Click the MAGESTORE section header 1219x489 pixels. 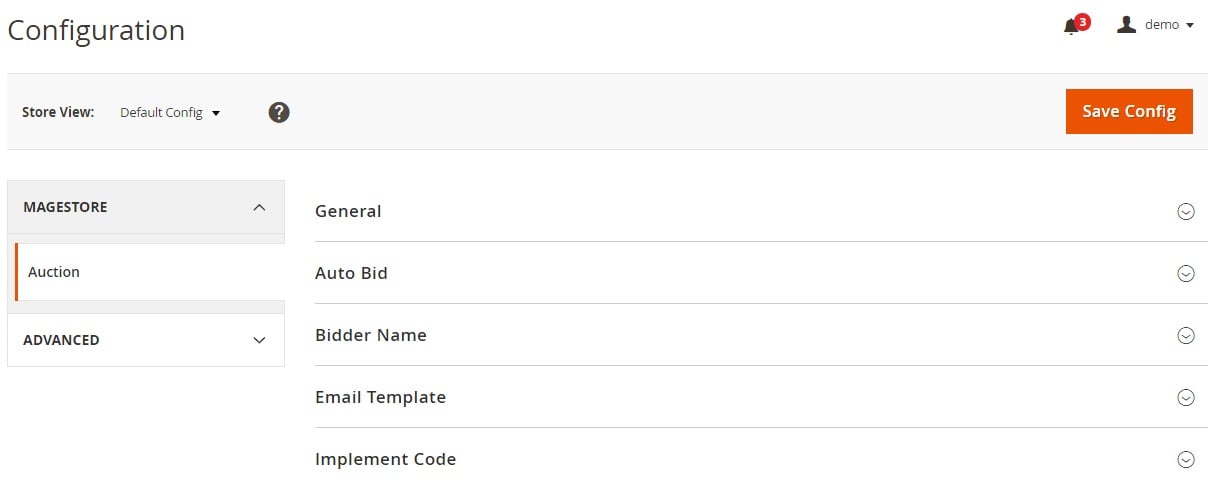click(x=146, y=207)
